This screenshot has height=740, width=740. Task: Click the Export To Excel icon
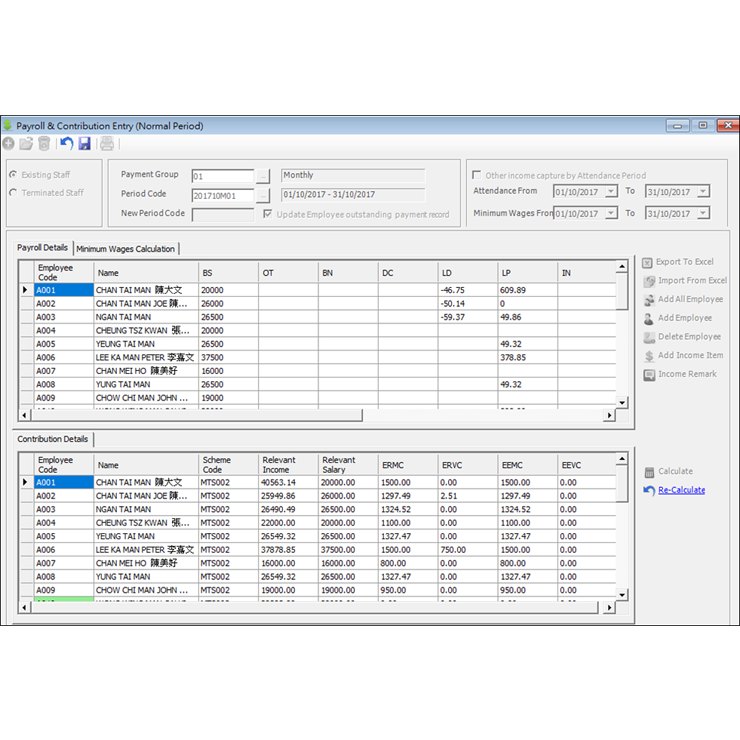point(649,262)
